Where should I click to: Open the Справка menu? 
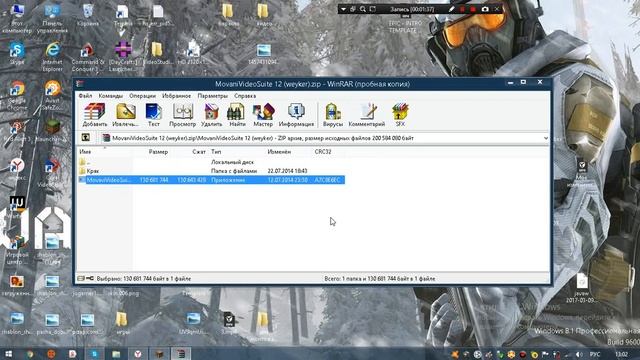coord(245,96)
